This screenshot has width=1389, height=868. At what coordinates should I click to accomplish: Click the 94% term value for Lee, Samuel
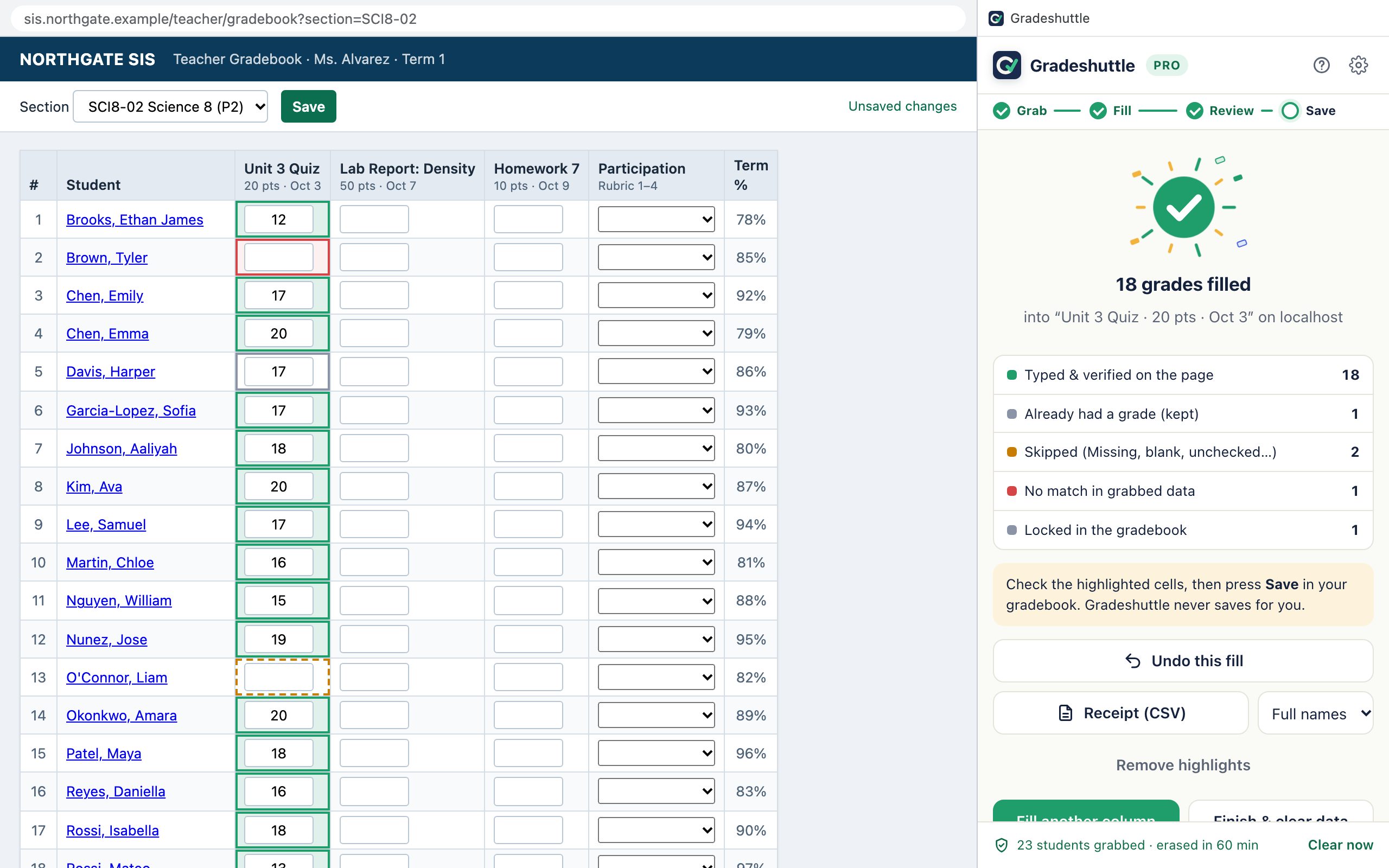click(751, 524)
